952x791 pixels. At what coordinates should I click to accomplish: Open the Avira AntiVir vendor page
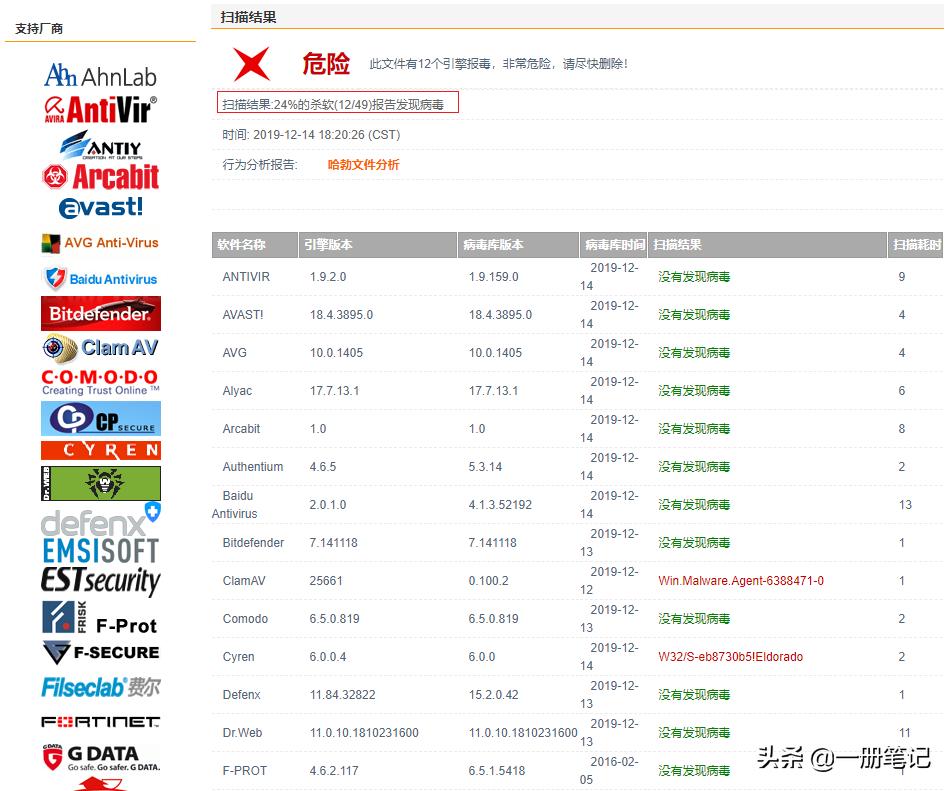tap(100, 108)
